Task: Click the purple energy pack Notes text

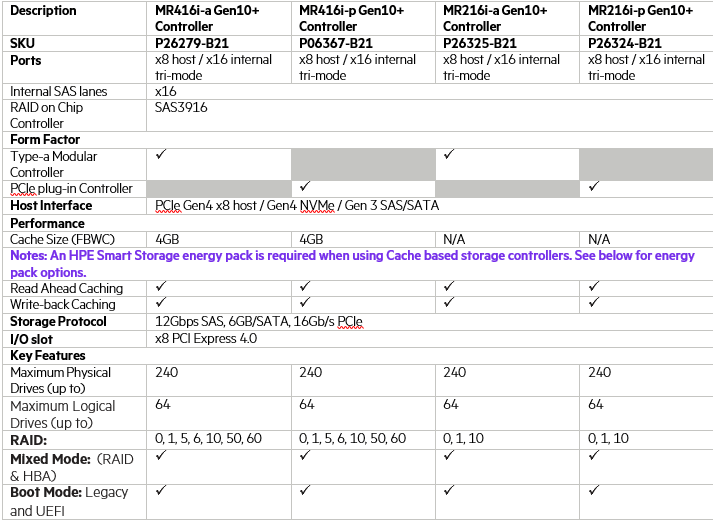Action: pyautogui.click(x=352, y=264)
